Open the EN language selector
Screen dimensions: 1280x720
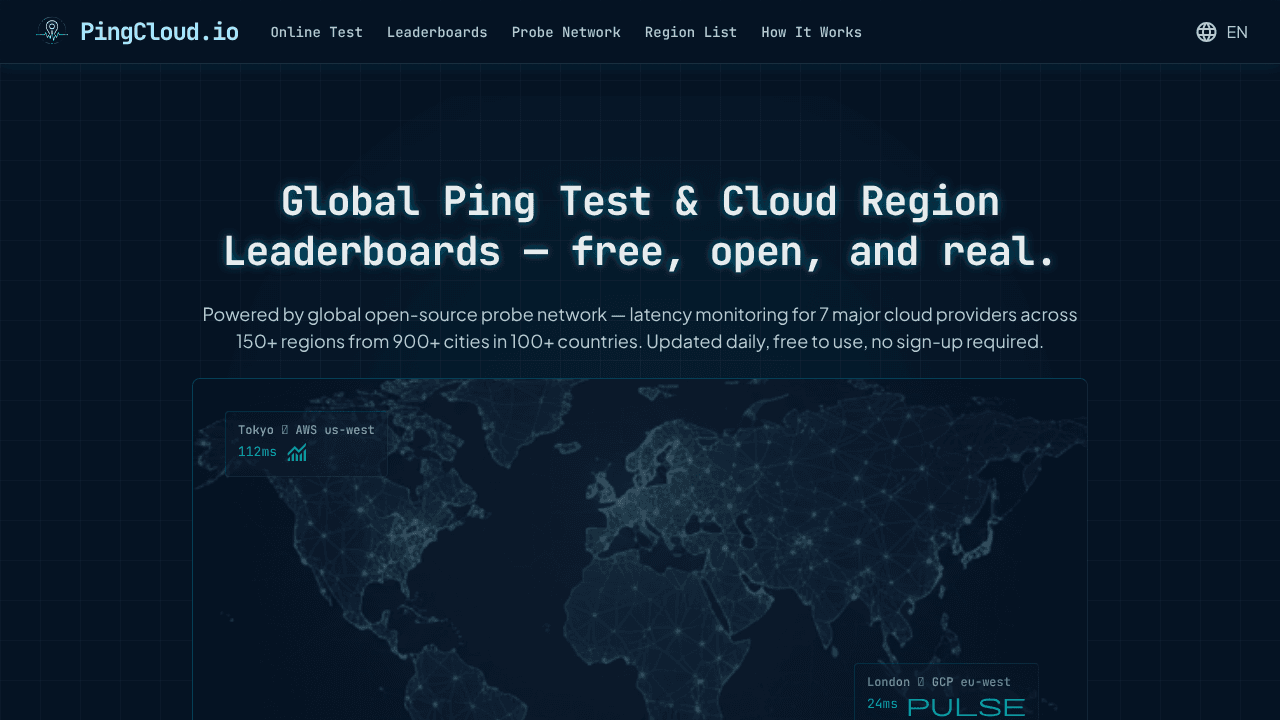pos(1237,32)
